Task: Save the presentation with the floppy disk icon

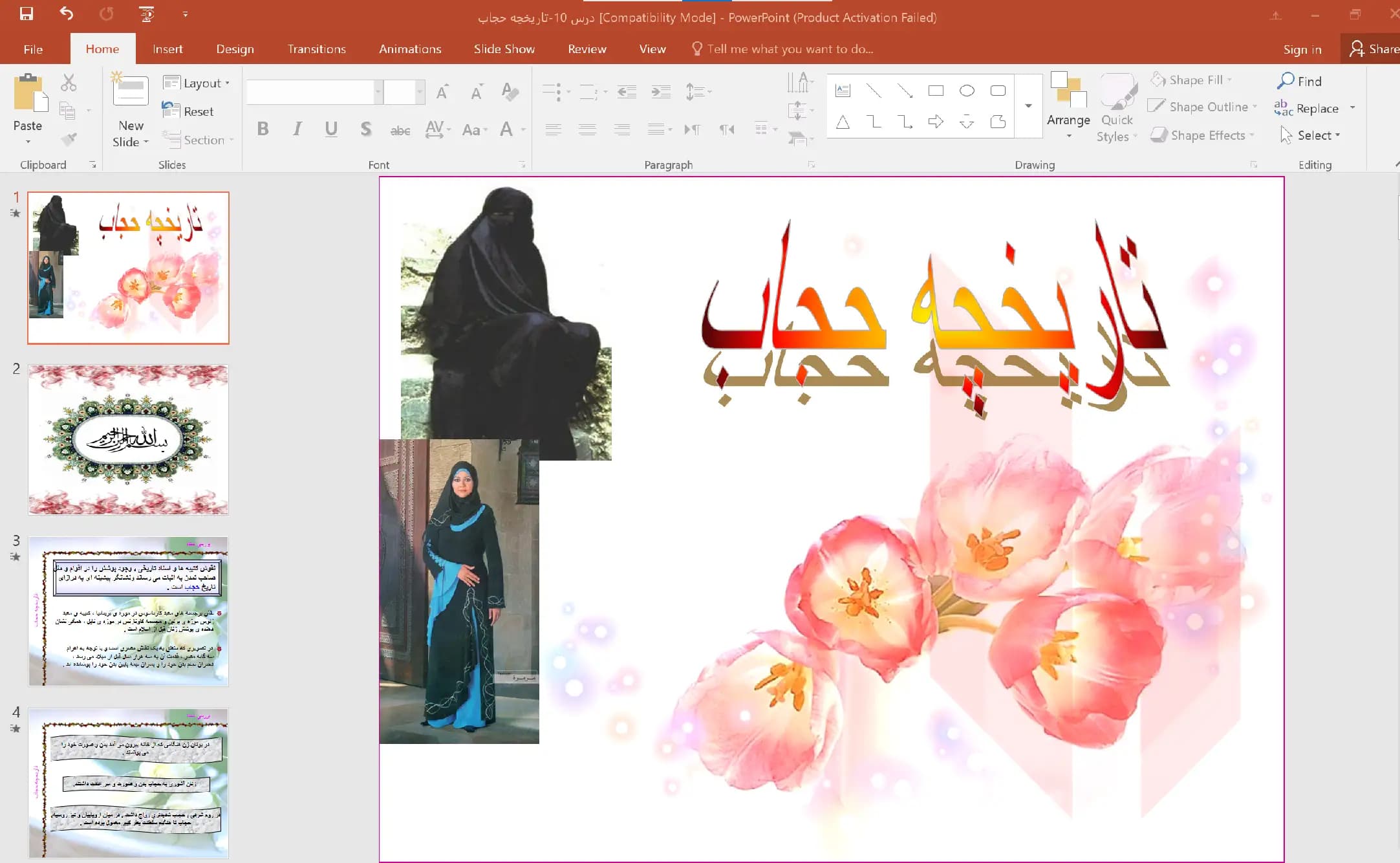Action: click(x=26, y=14)
